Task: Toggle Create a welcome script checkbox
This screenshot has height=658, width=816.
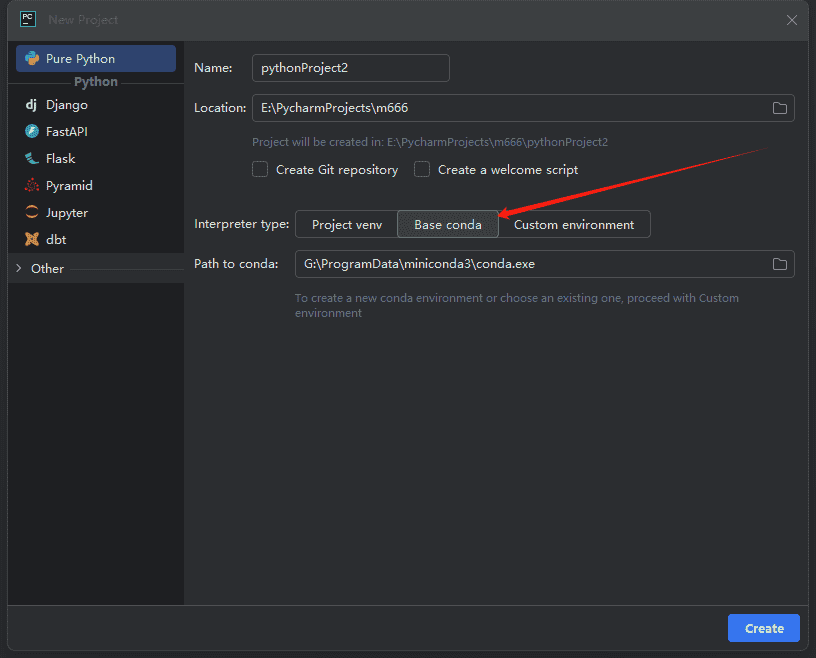Action: pos(422,170)
